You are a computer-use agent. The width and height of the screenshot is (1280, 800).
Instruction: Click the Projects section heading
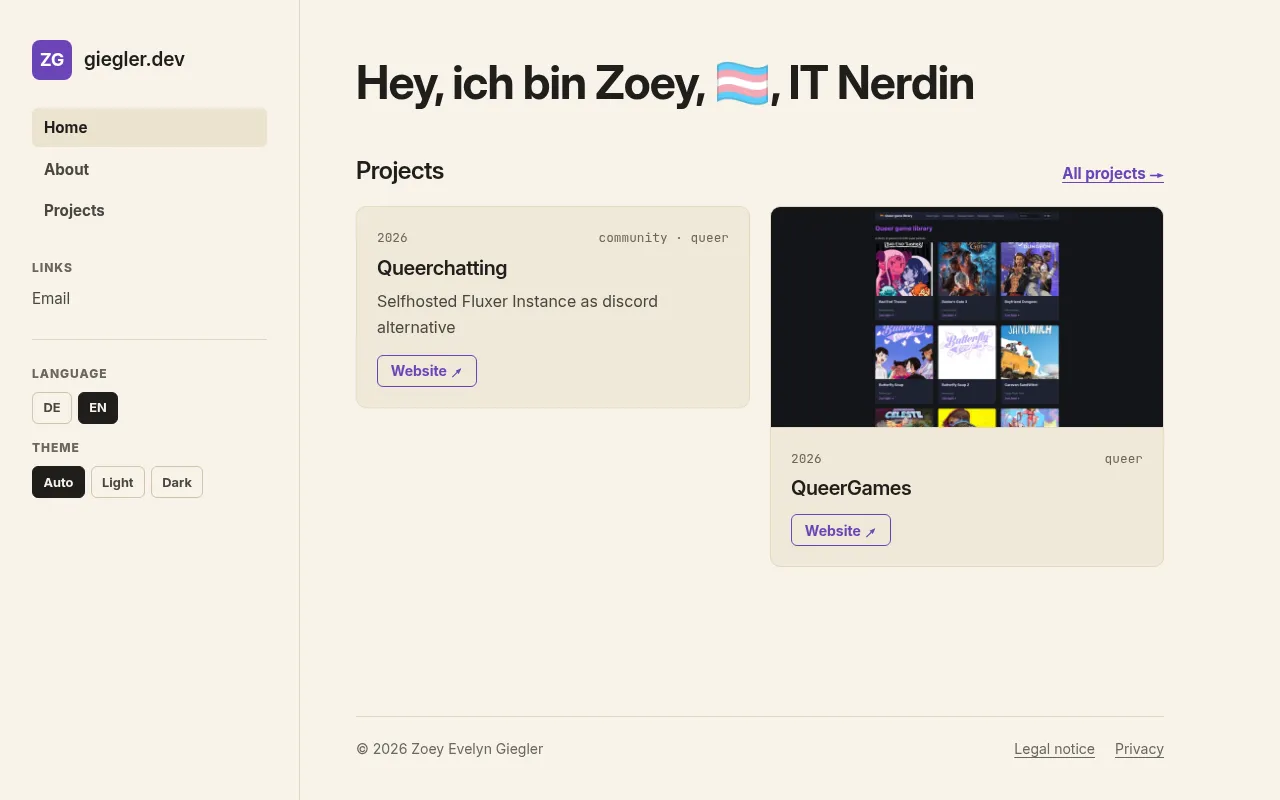[400, 171]
